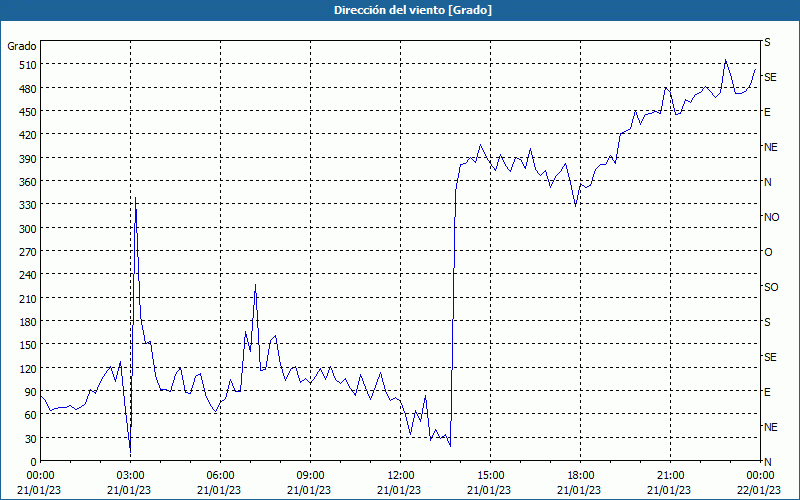Select the 510 y-axis tick label
The height and width of the screenshot is (500, 800).
pos(28,65)
